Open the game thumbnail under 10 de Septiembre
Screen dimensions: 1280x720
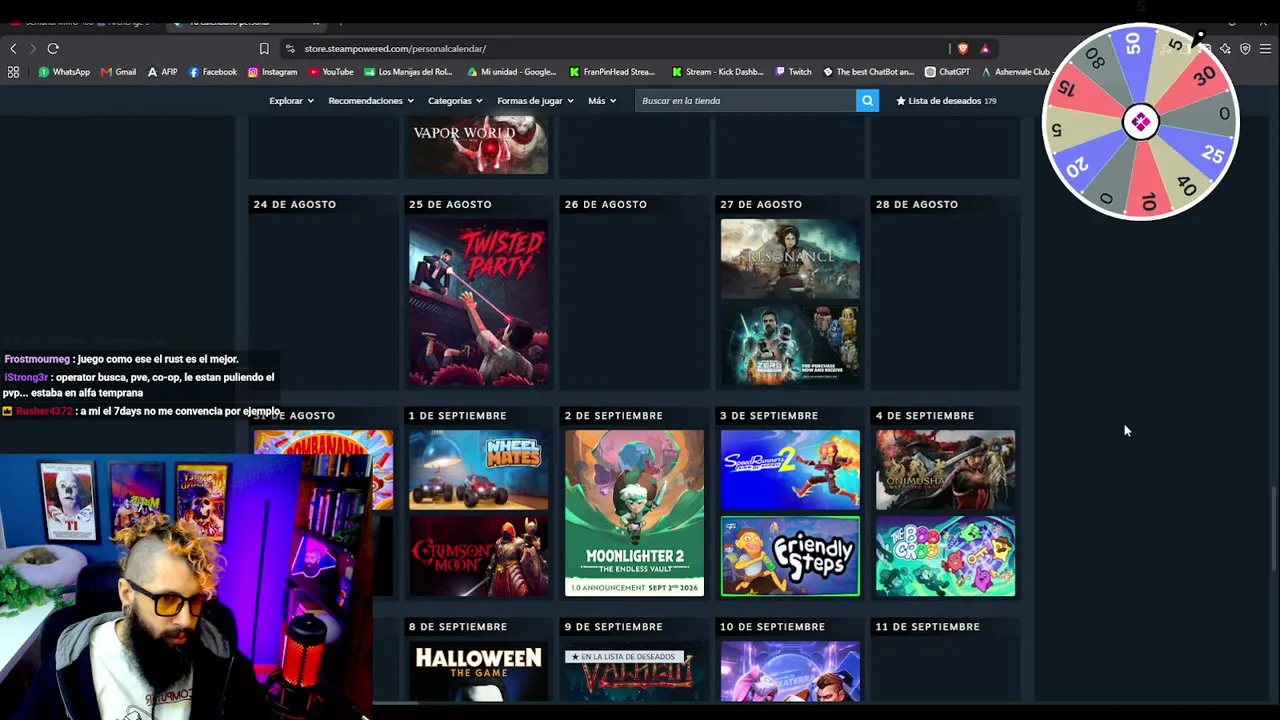[790, 671]
